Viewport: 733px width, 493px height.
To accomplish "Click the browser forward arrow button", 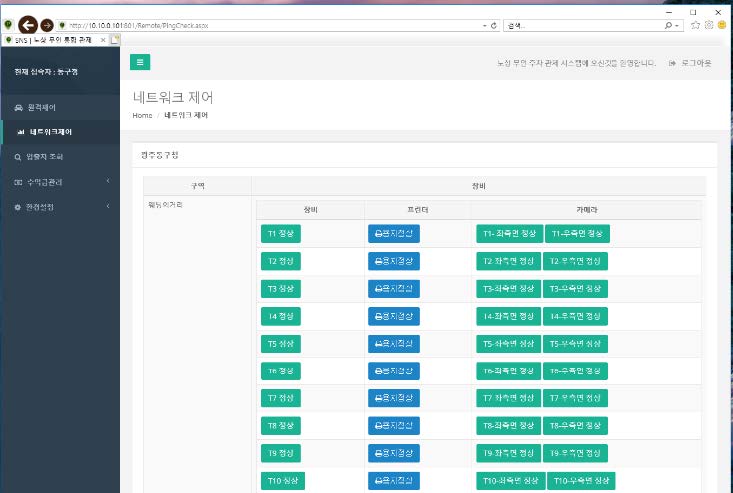I will (46, 24).
